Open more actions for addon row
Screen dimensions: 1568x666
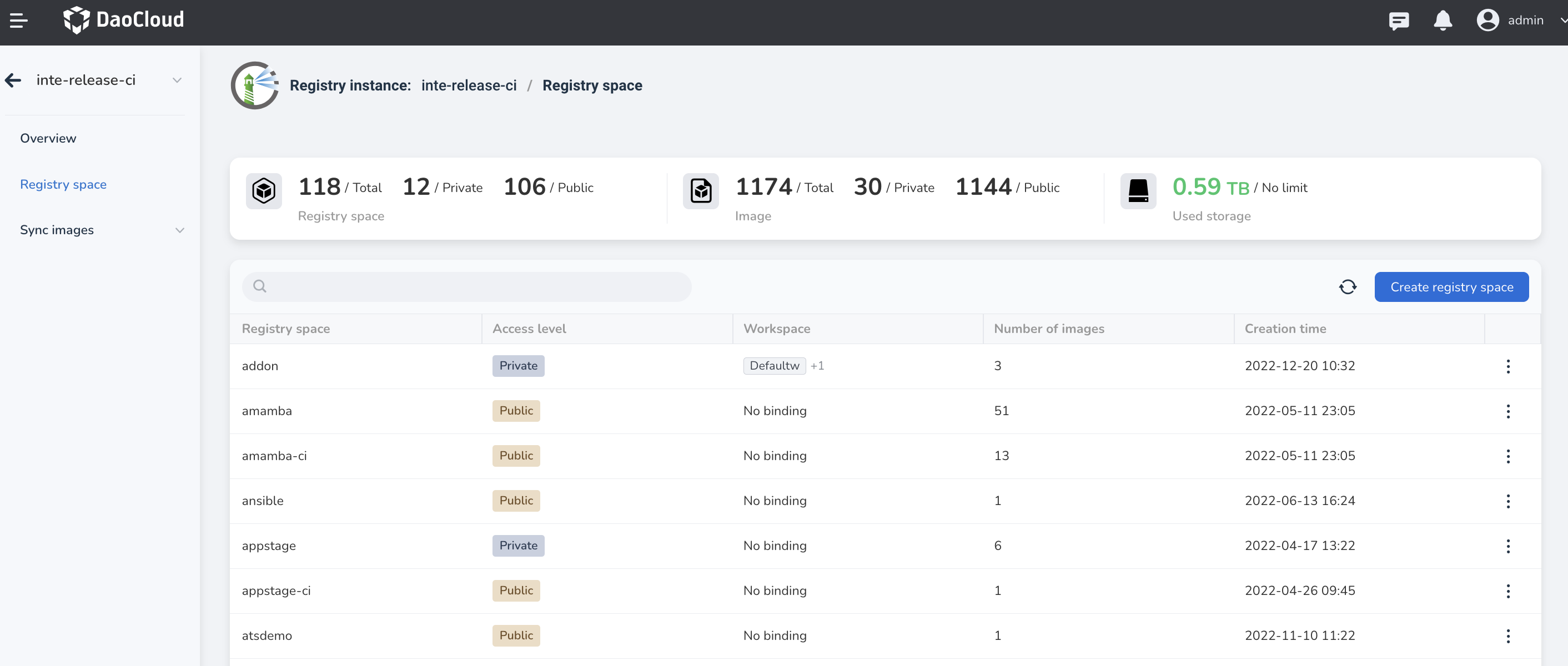1507,366
